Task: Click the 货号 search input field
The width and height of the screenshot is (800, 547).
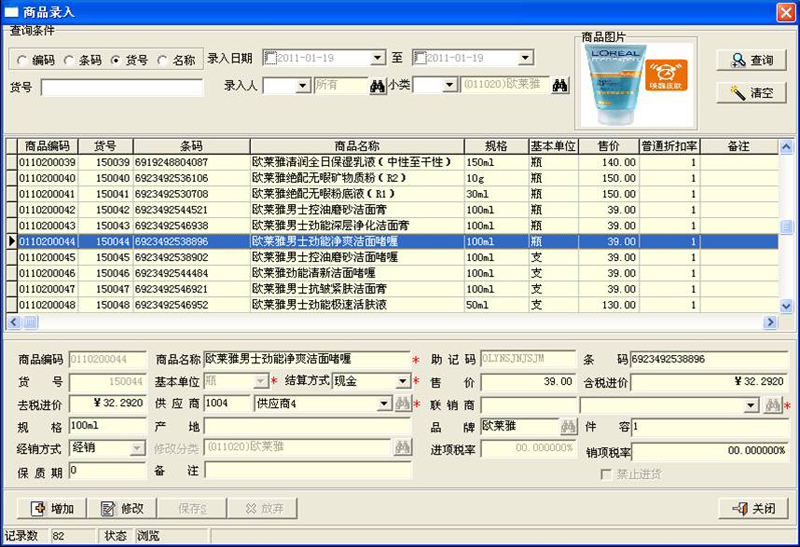Action: click(122, 87)
